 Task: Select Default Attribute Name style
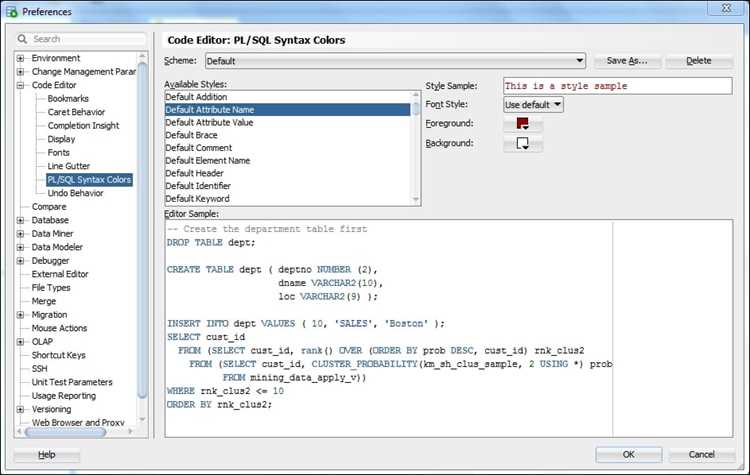(287, 110)
